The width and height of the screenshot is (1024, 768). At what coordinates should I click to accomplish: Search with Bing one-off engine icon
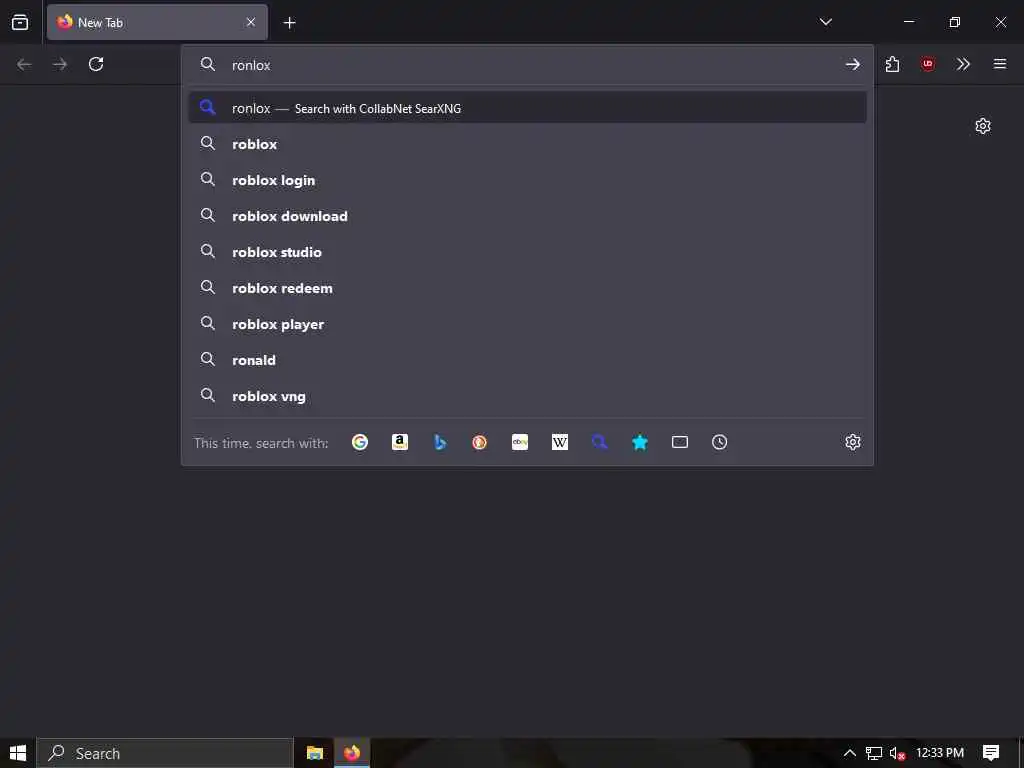click(x=440, y=442)
